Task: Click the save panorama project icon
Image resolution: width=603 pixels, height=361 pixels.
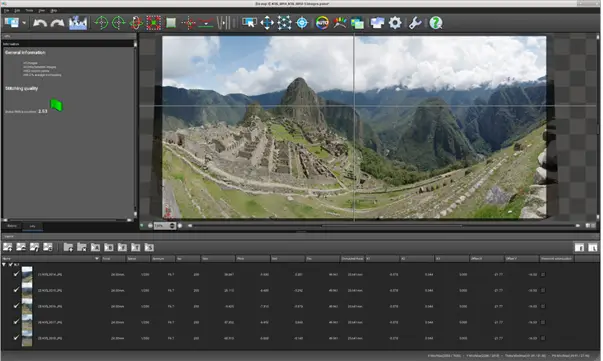Action: [x=12, y=23]
